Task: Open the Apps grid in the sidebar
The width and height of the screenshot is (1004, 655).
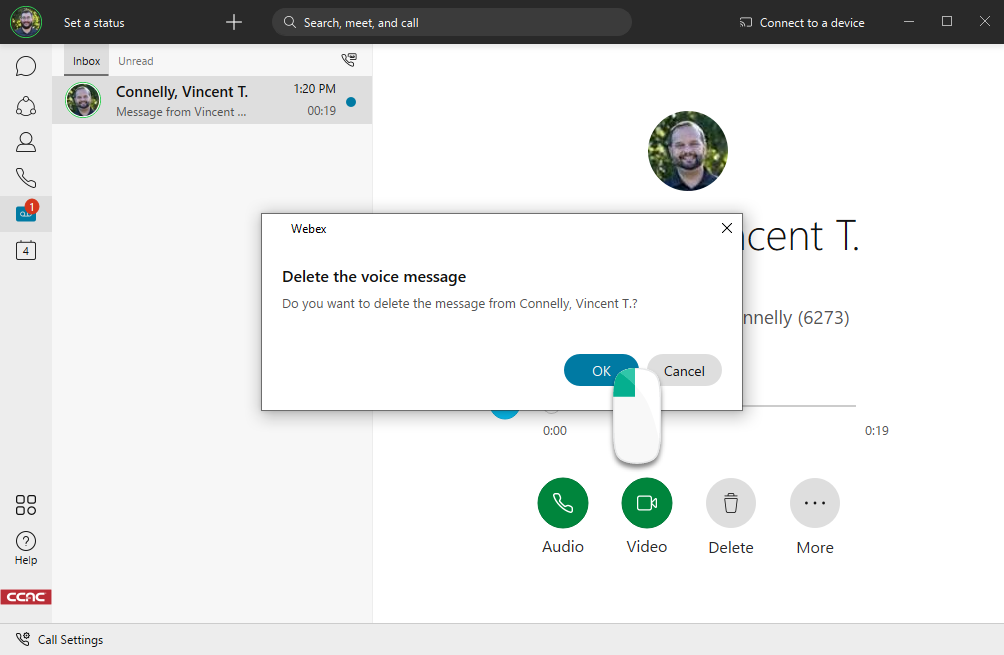Action: [25, 505]
